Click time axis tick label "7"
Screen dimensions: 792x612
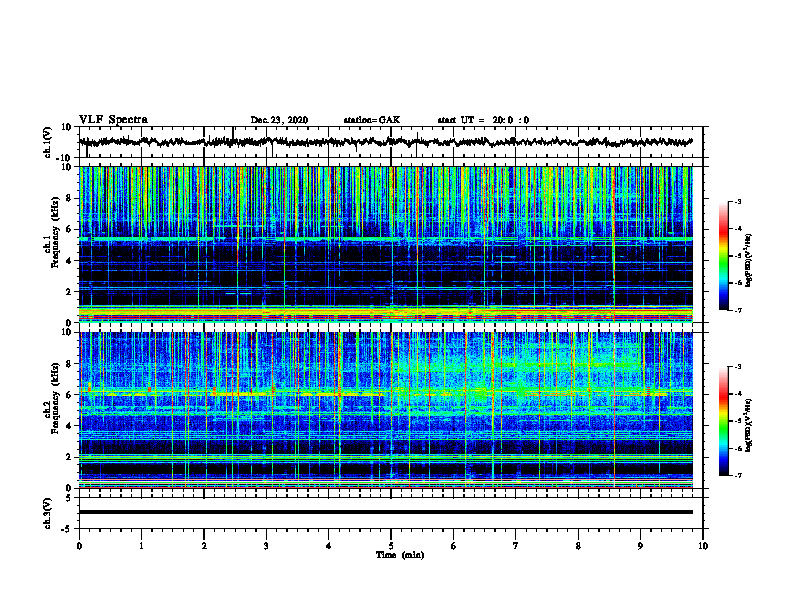[x=516, y=546]
